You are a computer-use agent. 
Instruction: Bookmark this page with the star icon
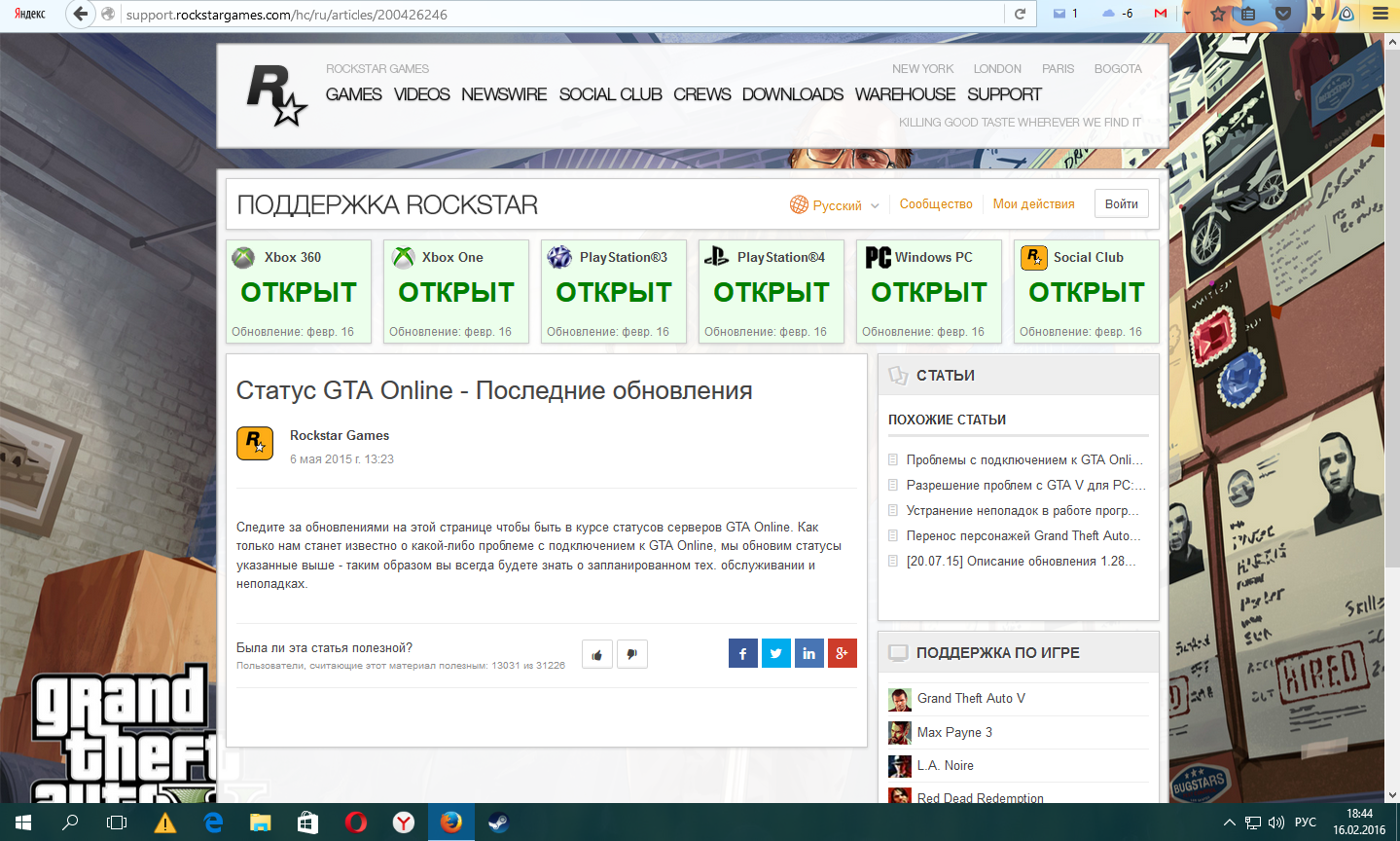1218,14
